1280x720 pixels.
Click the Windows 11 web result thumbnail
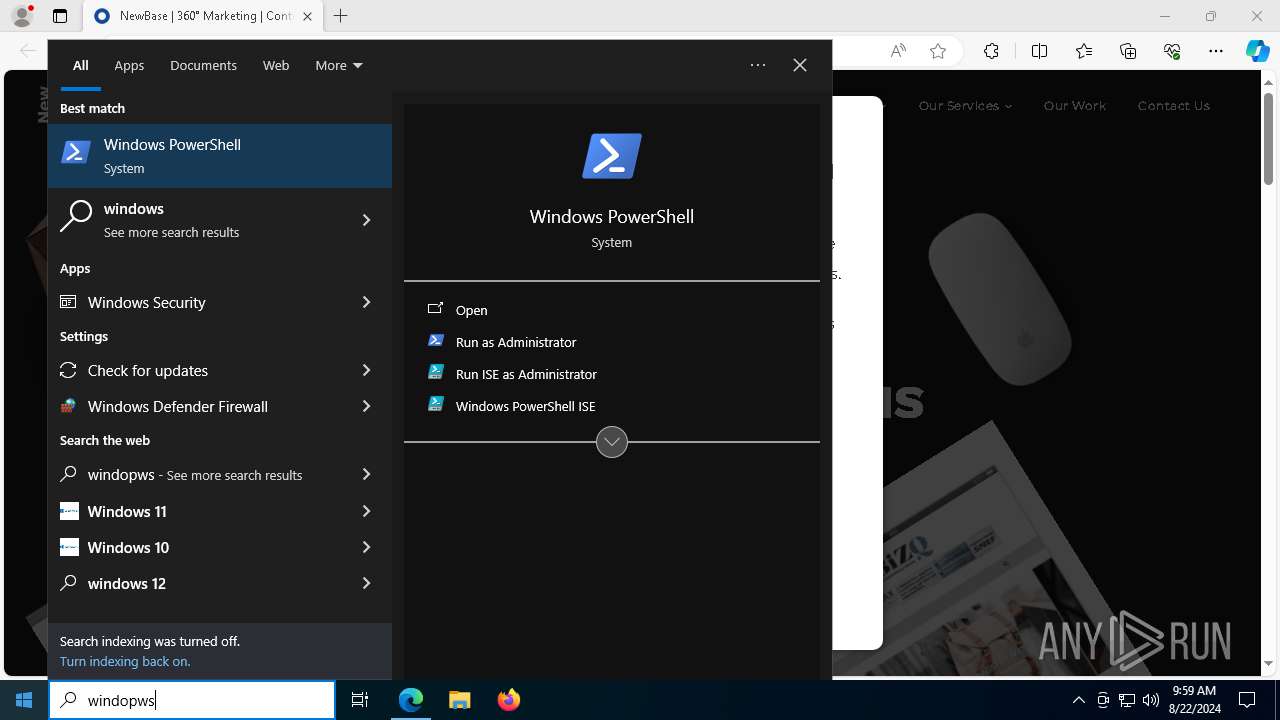[x=69, y=511]
